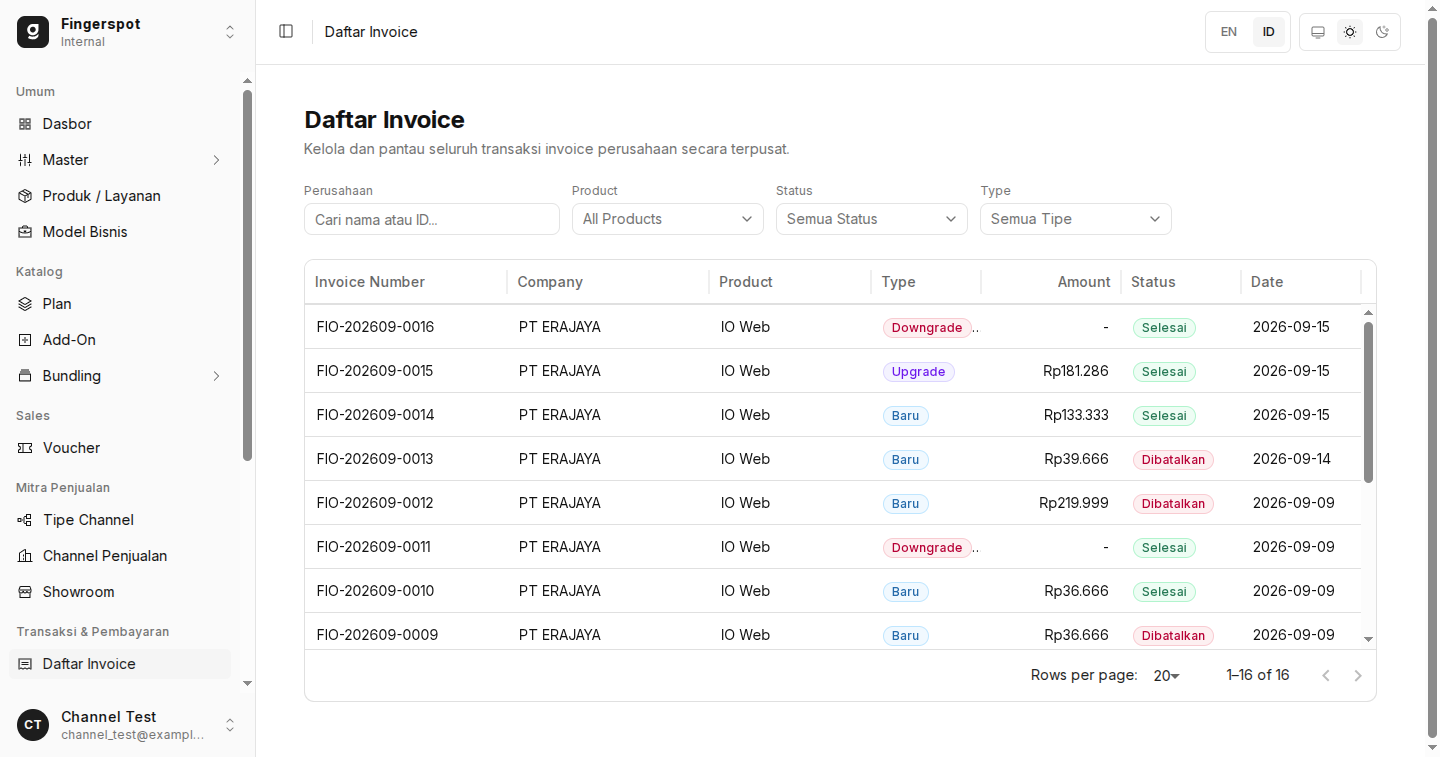Click the Fingerspot logo icon
Screen dimensions: 1440x757
(x=33, y=32)
